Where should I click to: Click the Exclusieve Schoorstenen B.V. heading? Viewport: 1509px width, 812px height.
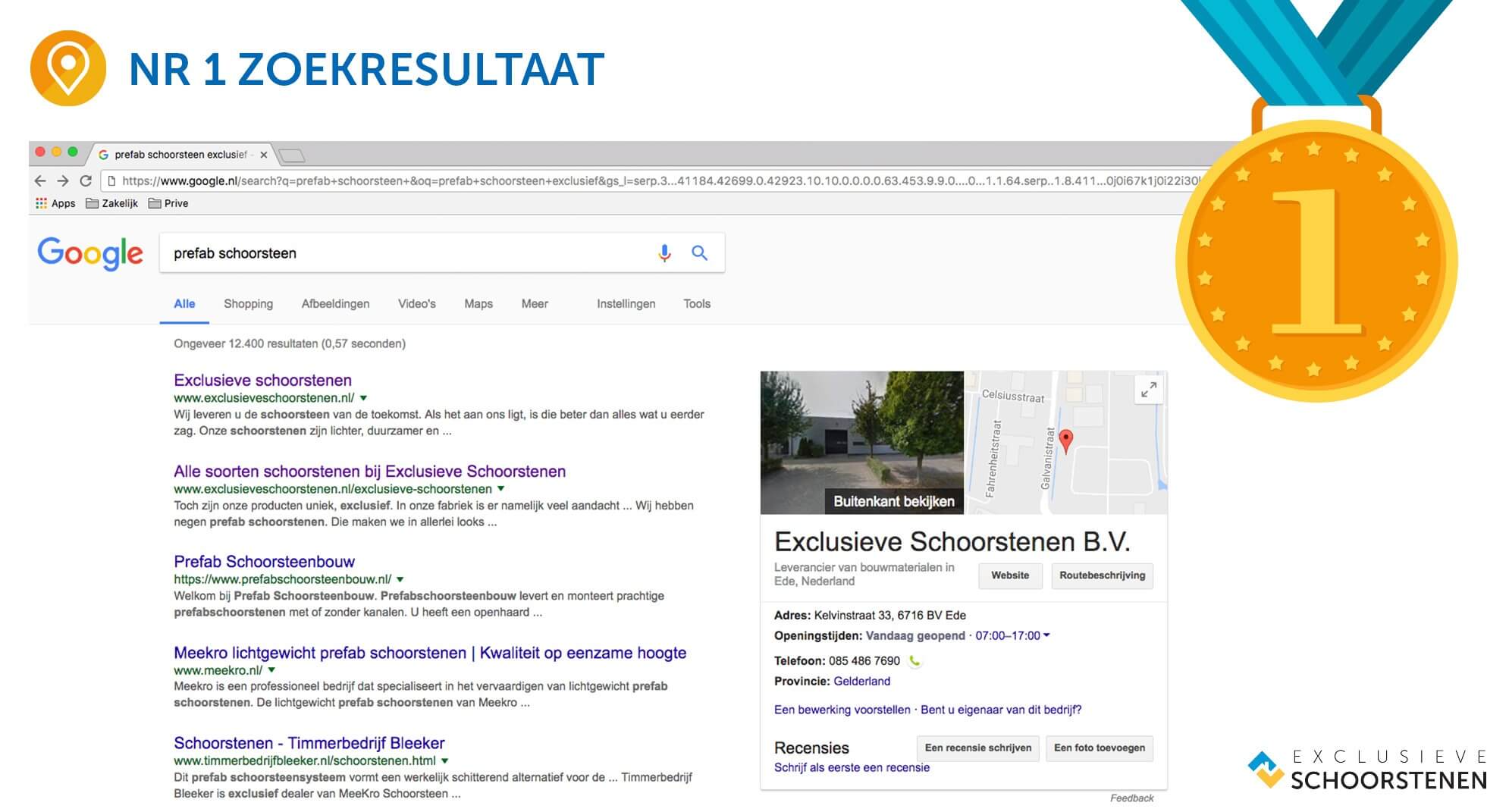click(x=952, y=542)
